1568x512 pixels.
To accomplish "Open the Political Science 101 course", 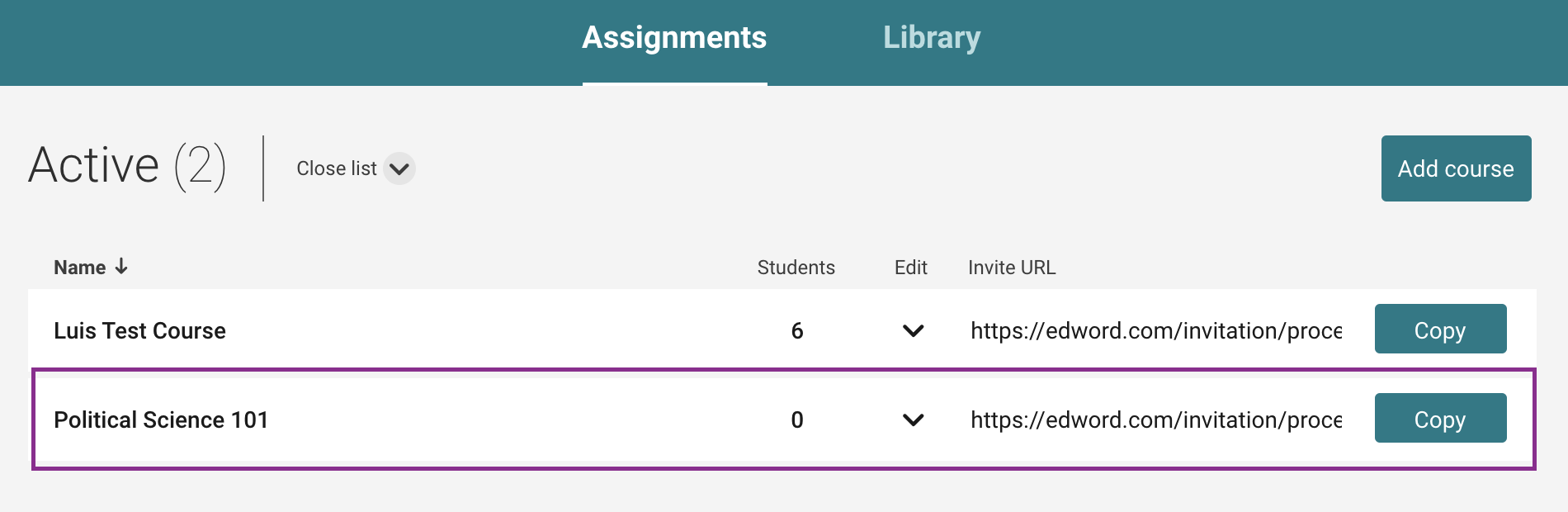I will [x=161, y=420].
